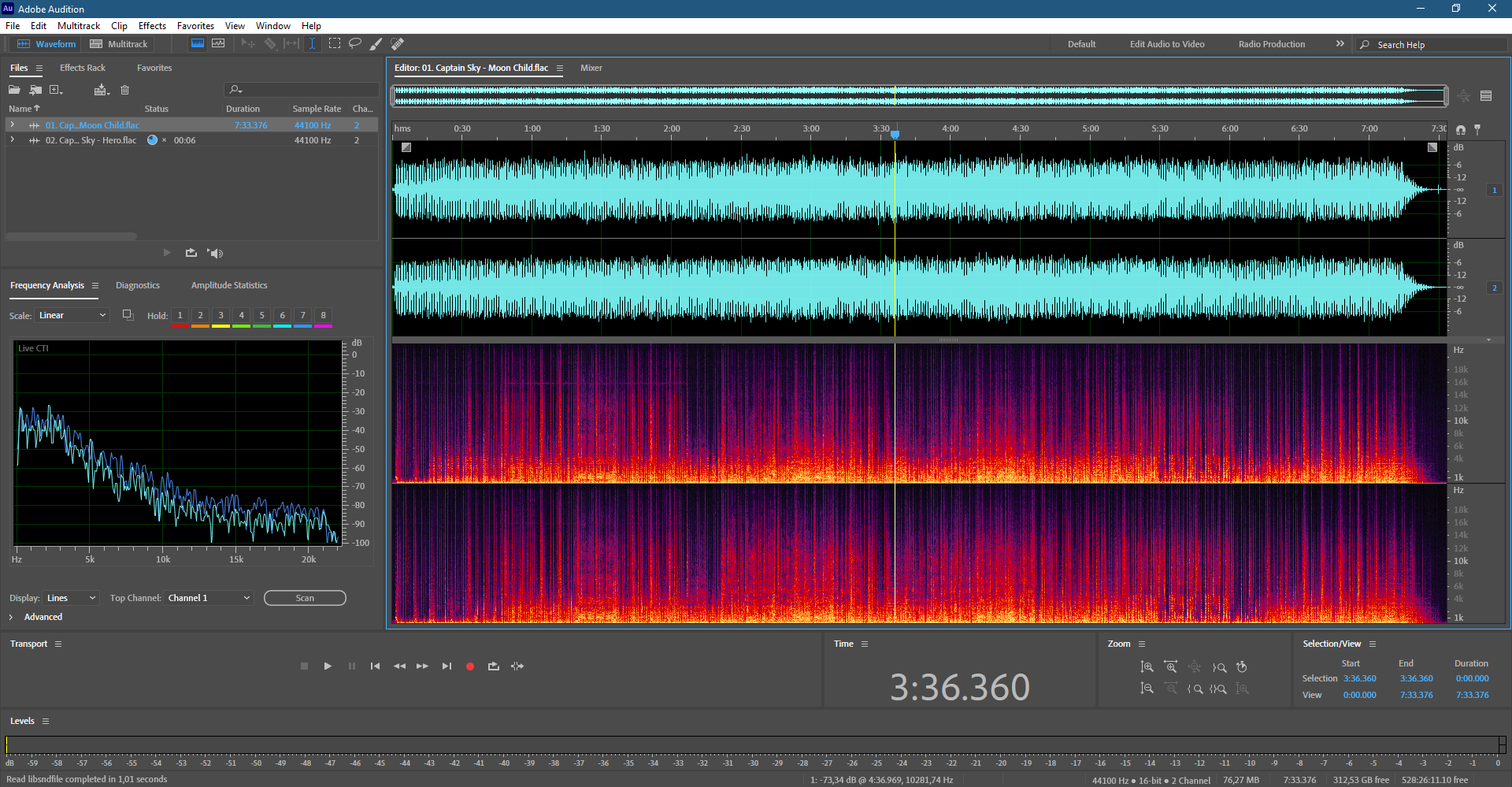Click loop preview icon in Files panel
The height and width of the screenshot is (787, 1512).
coord(191,253)
